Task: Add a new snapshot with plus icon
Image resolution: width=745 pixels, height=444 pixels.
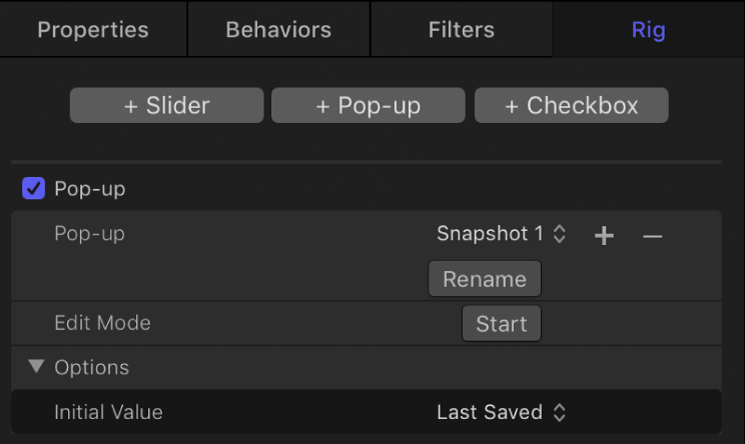Action: pyautogui.click(x=604, y=235)
